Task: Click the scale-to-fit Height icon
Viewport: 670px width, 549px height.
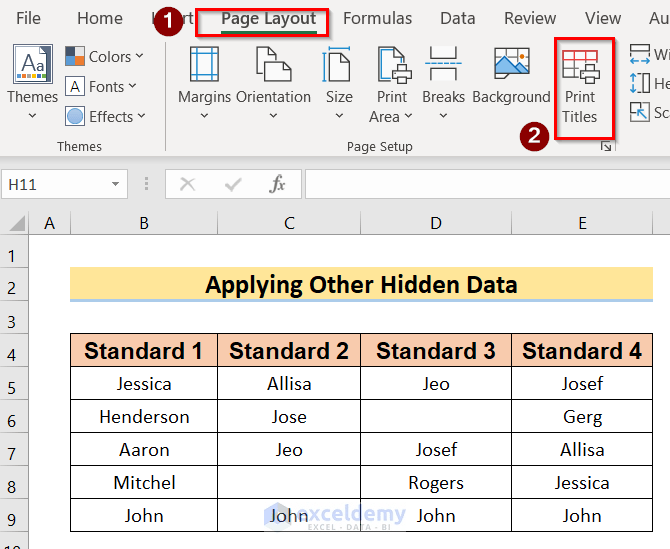Action: 640,83
